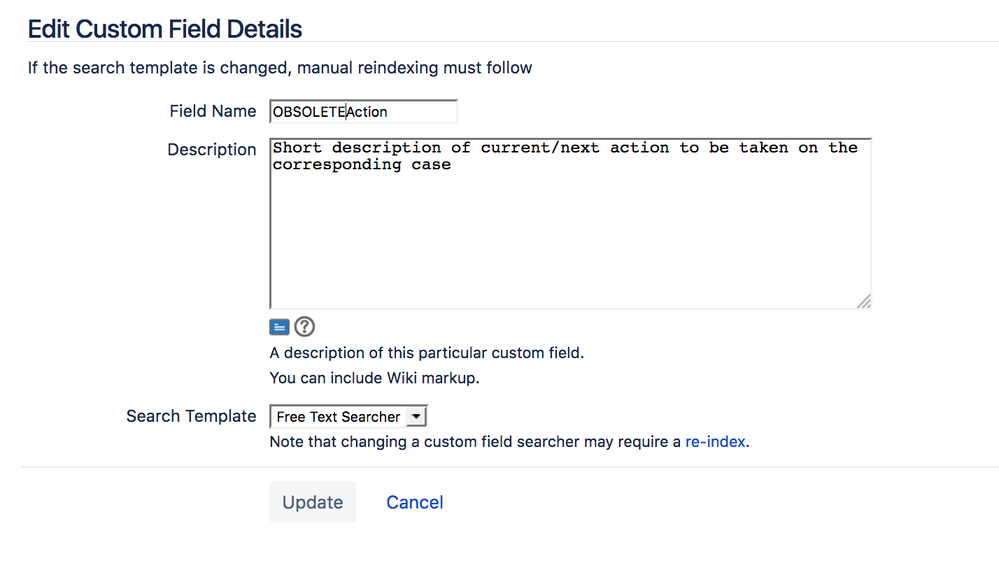Click the manual reindexing notice text

coord(280,68)
